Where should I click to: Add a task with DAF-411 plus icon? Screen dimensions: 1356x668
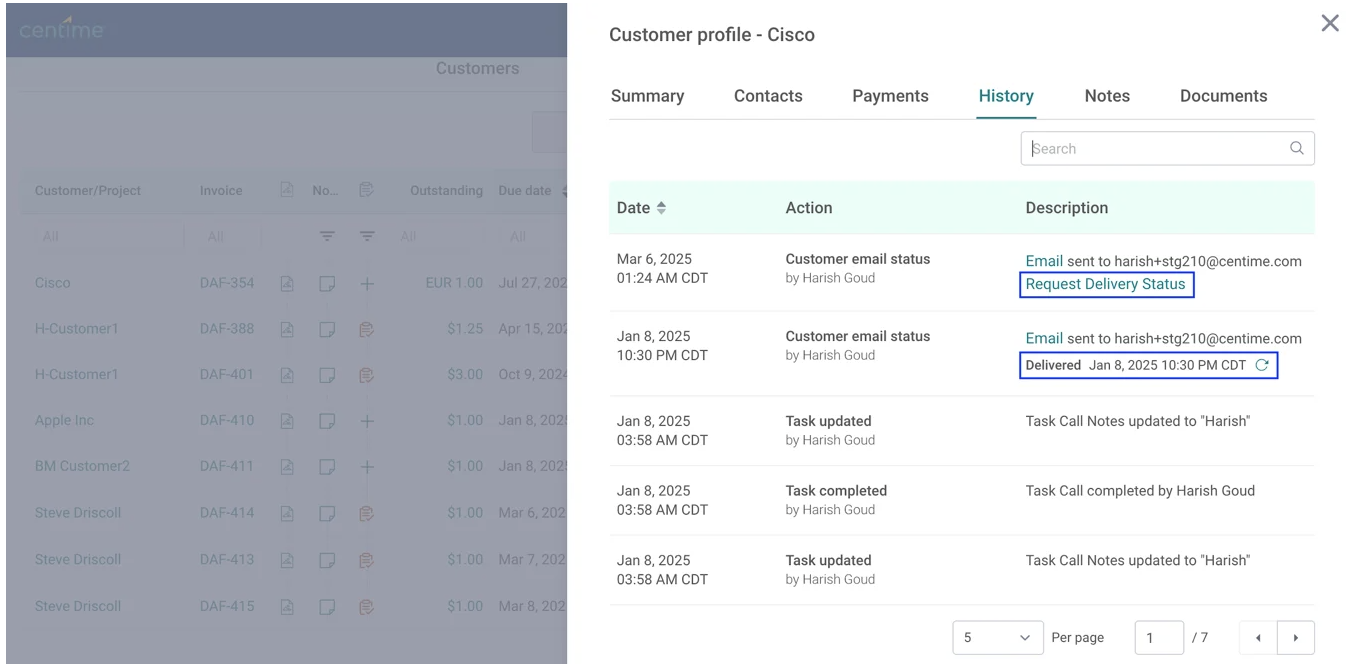(x=367, y=466)
